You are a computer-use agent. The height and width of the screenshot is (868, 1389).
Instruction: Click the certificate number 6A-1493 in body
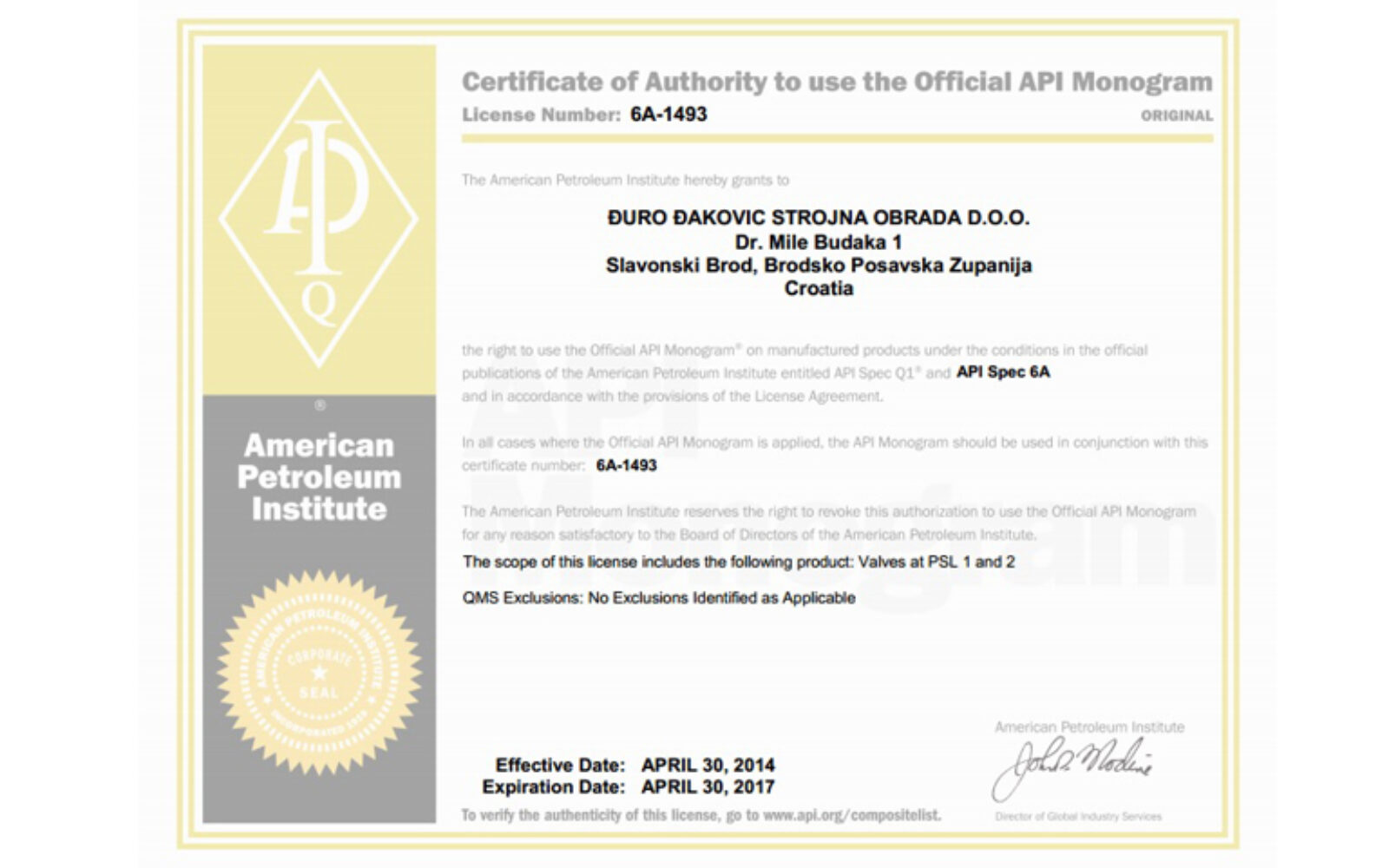coord(626,465)
